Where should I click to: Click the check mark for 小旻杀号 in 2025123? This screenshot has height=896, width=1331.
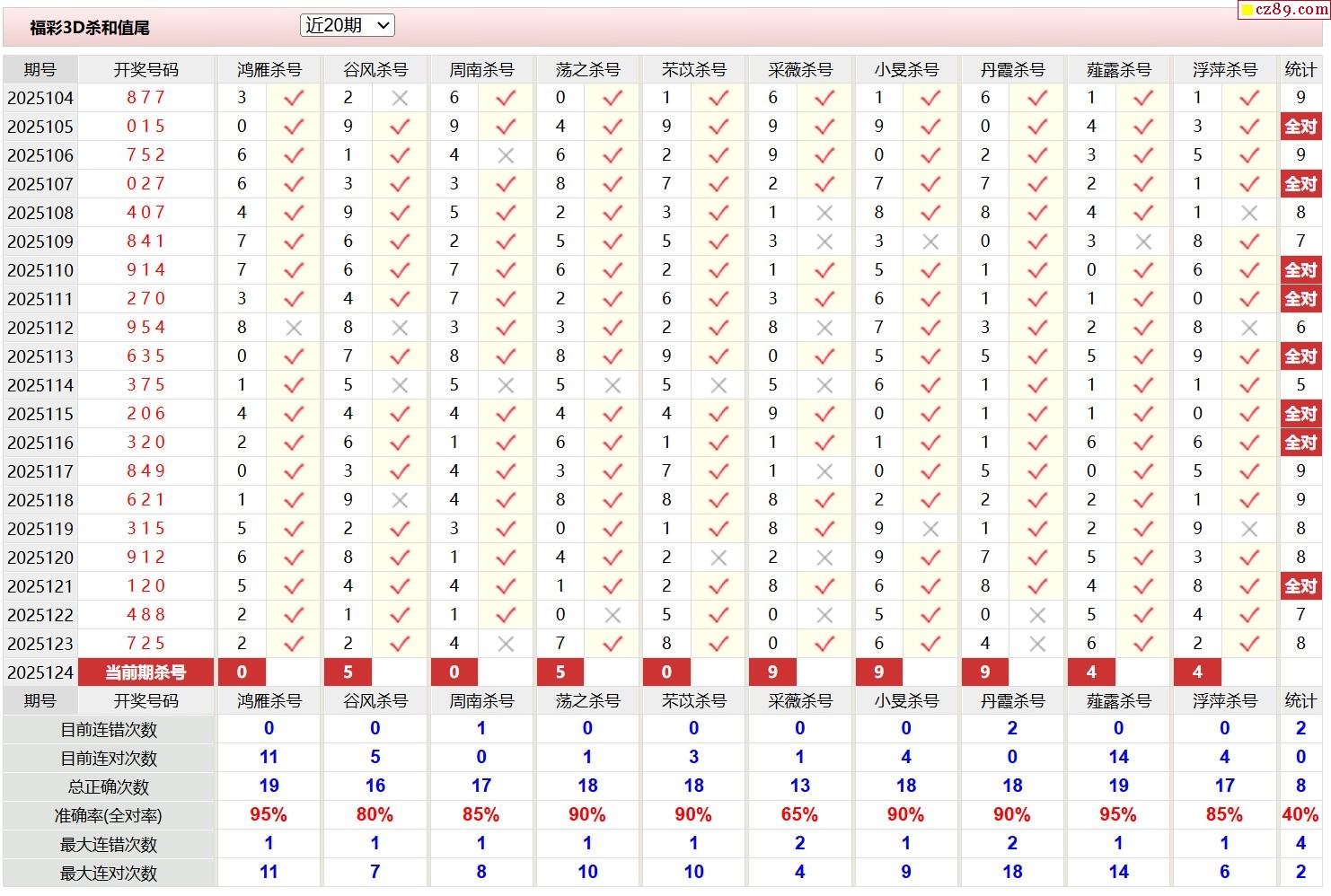(x=930, y=644)
